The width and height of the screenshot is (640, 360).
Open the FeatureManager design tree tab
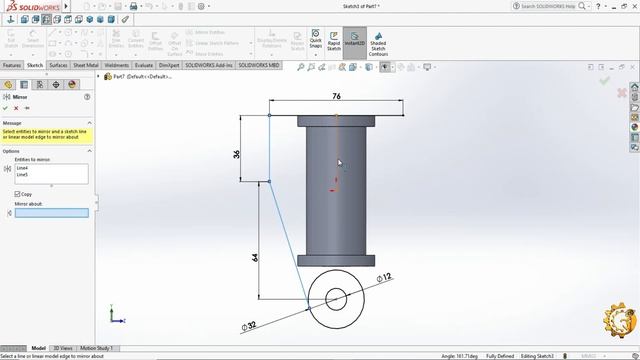tap(8, 84)
